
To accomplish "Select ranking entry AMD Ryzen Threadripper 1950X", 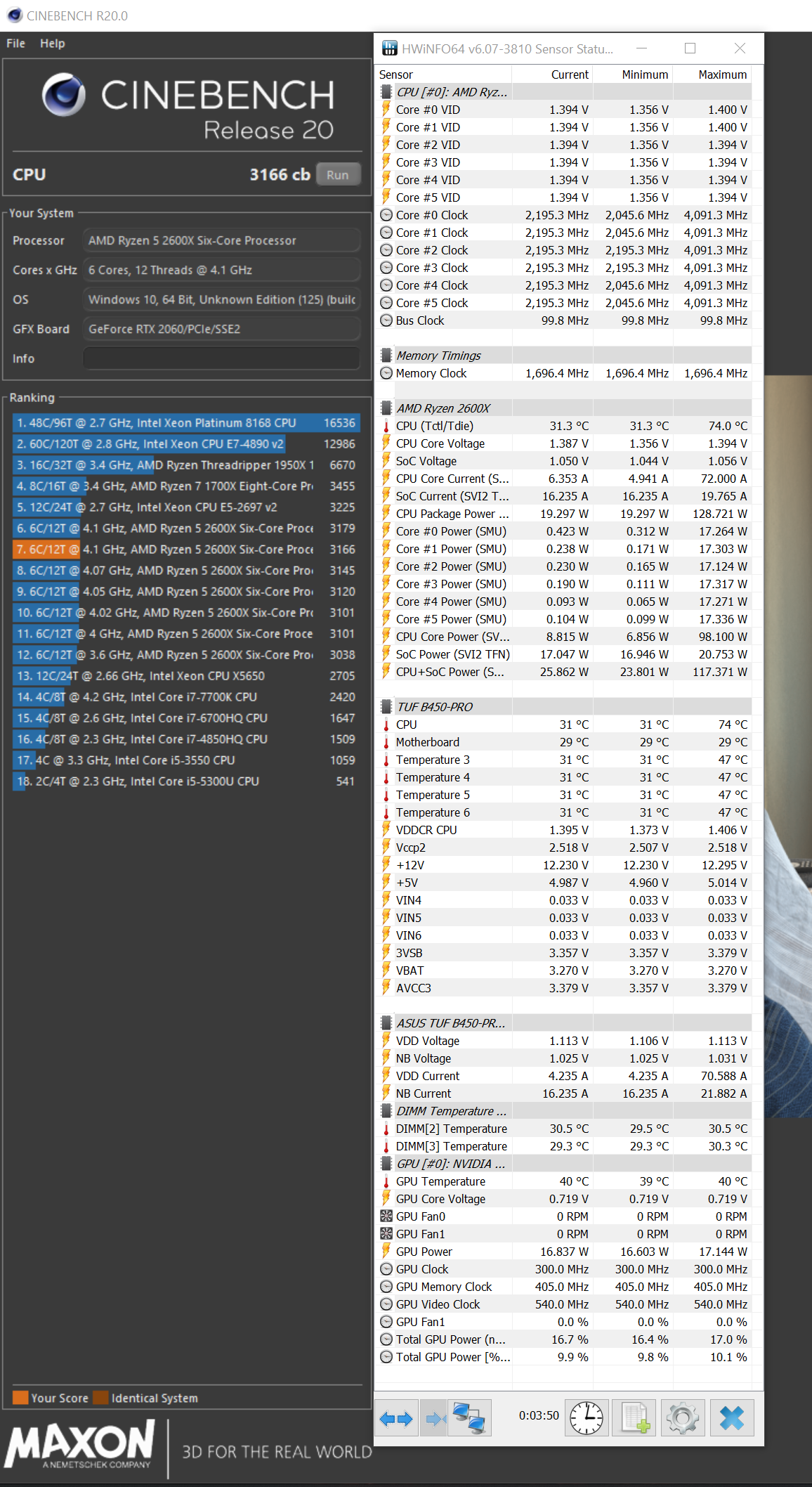I will click(x=186, y=465).
